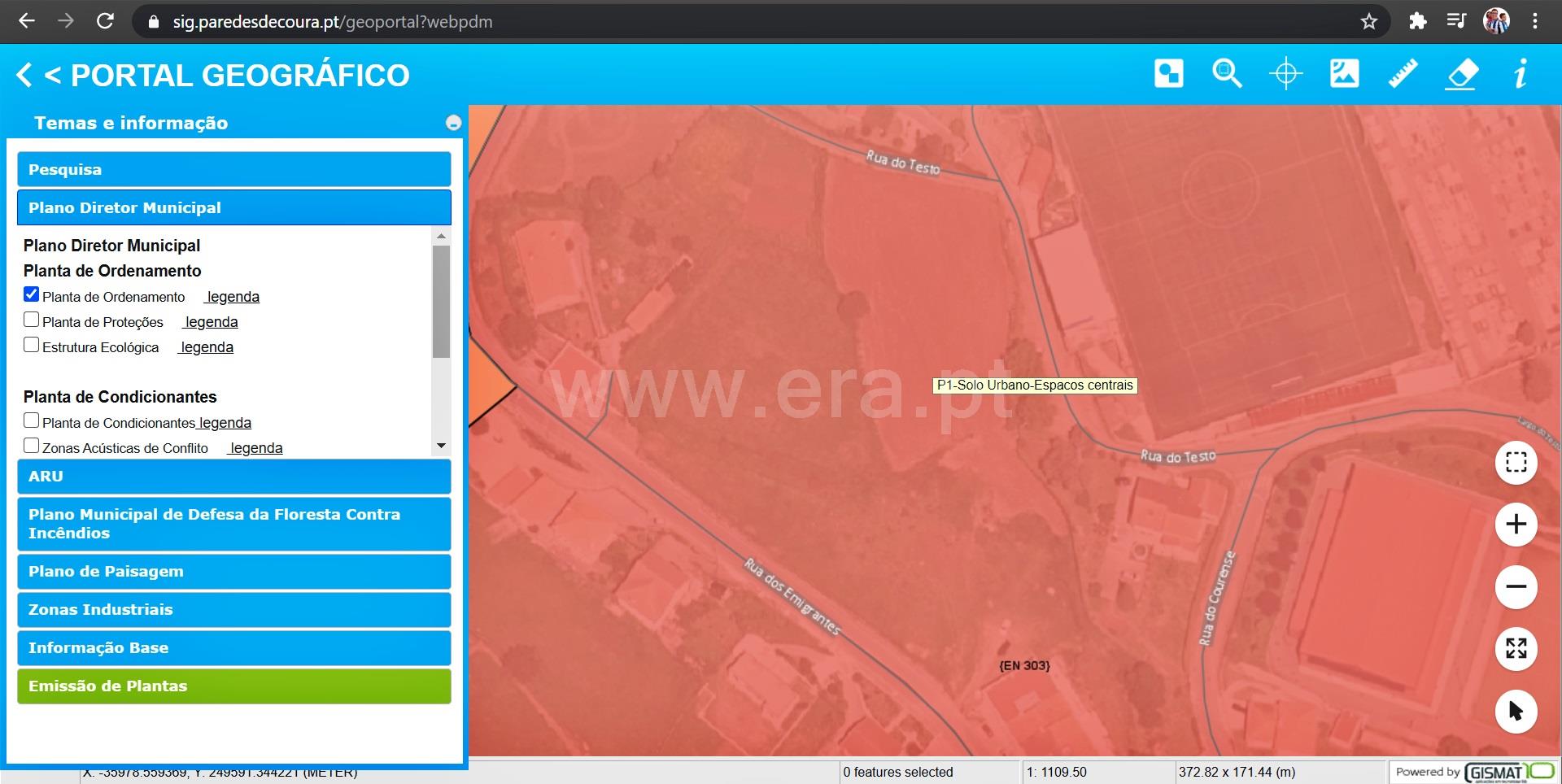
Task: Zoom out with the minus button
Action: 1516,586
